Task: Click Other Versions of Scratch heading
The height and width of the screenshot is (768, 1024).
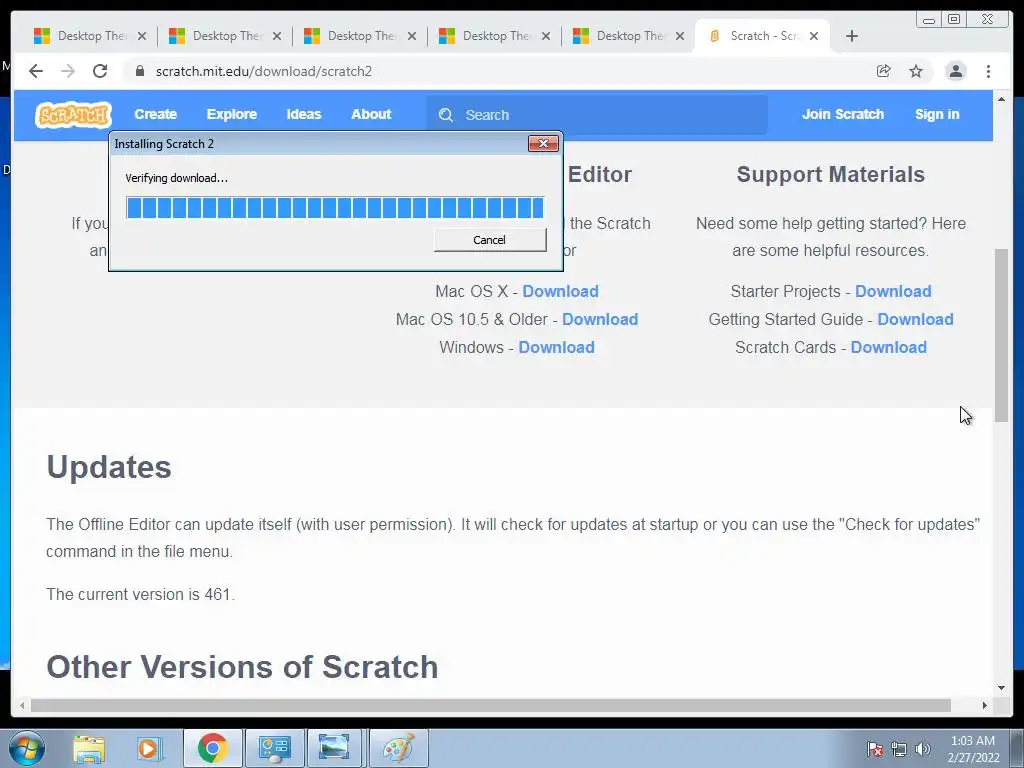Action: [x=242, y=667]
